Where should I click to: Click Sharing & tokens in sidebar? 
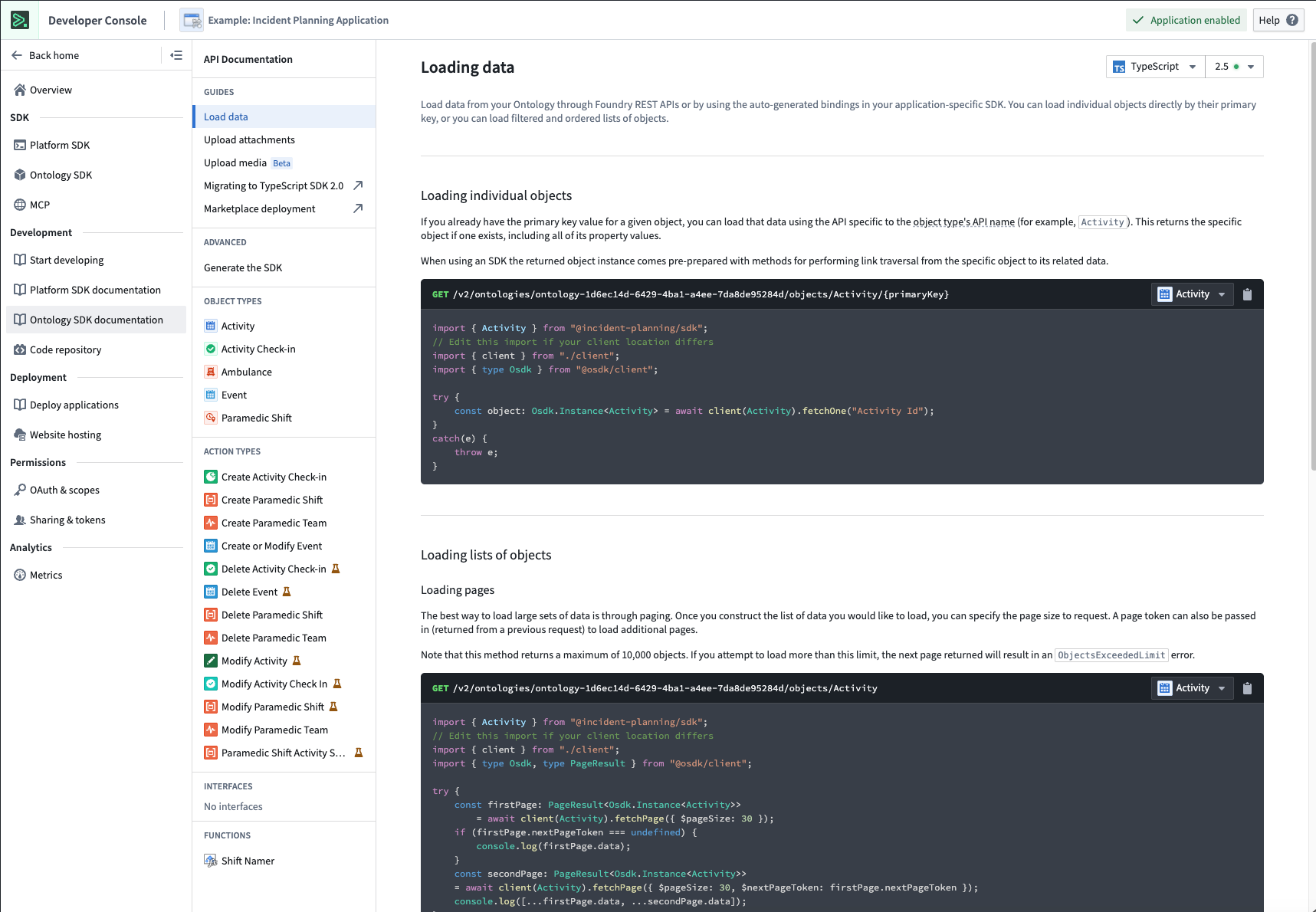point(96,520)
